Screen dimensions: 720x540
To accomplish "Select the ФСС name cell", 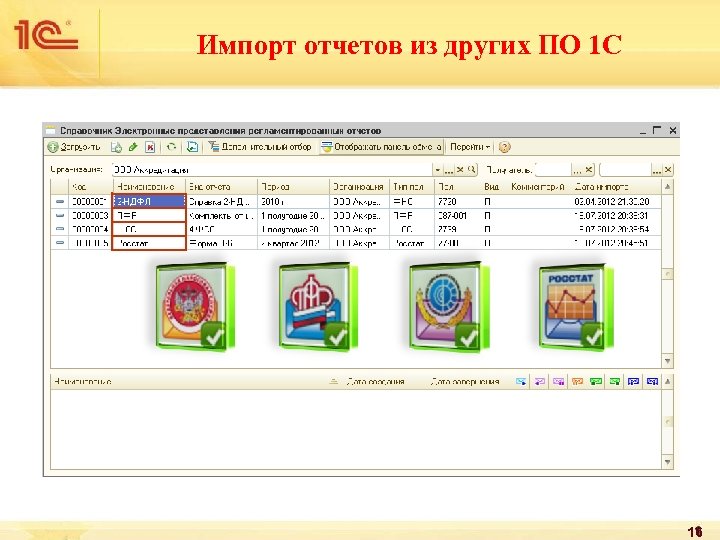I will (149, 229).
